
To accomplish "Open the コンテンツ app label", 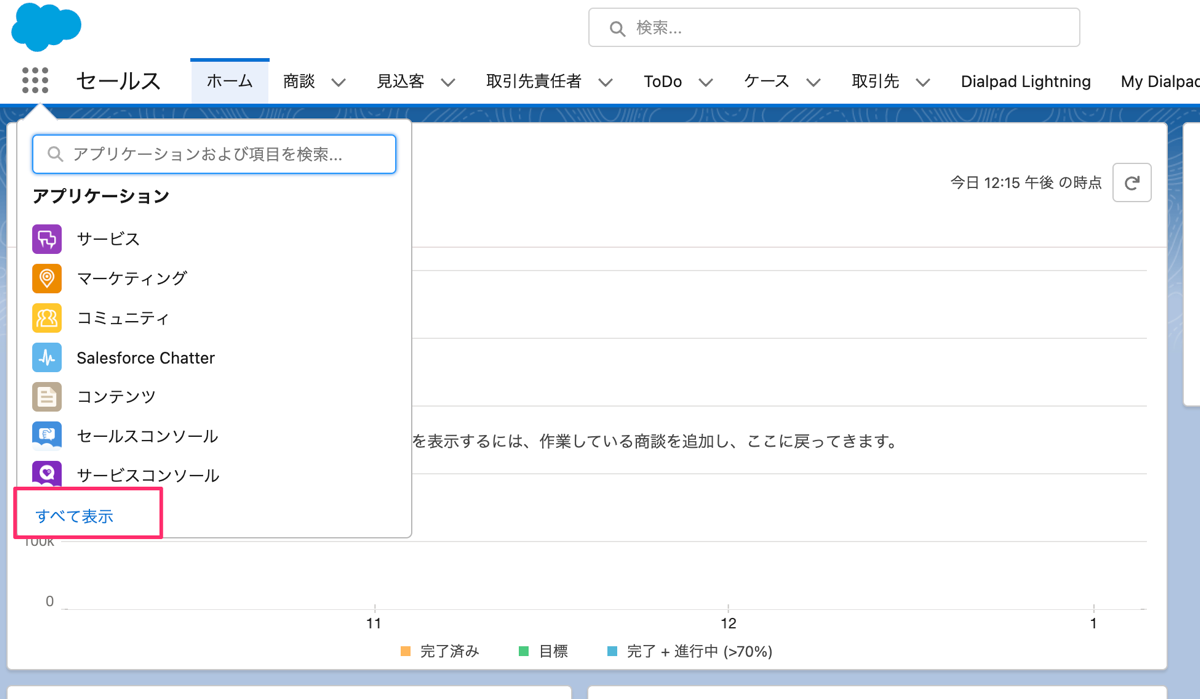I will point(117,397).
